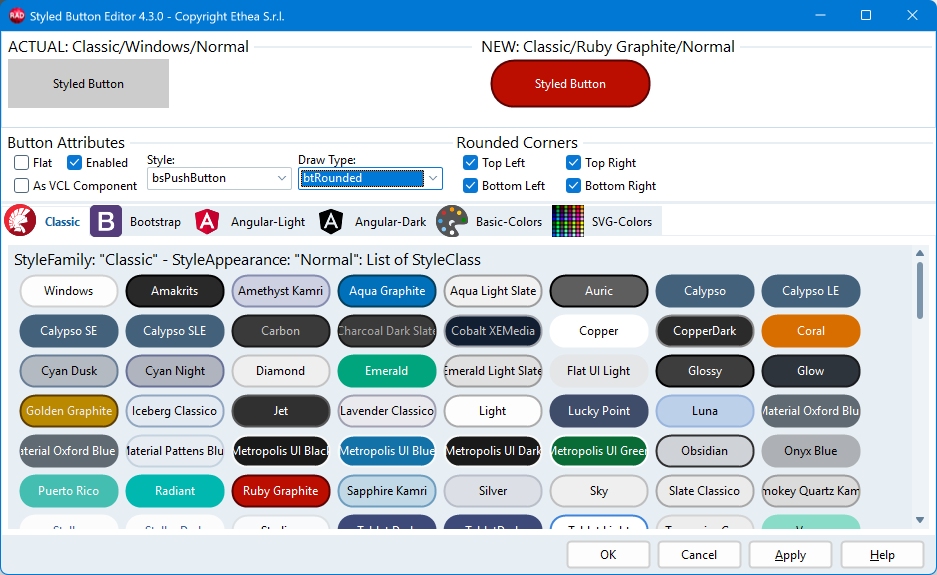The image size is (937, 575).
Task: Click the NEW red Styled Button preview
Action: pos(570,84)
